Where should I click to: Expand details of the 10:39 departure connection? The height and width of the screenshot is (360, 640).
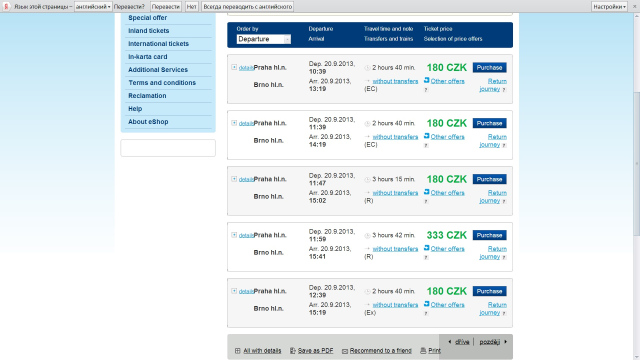click(234, 67)
